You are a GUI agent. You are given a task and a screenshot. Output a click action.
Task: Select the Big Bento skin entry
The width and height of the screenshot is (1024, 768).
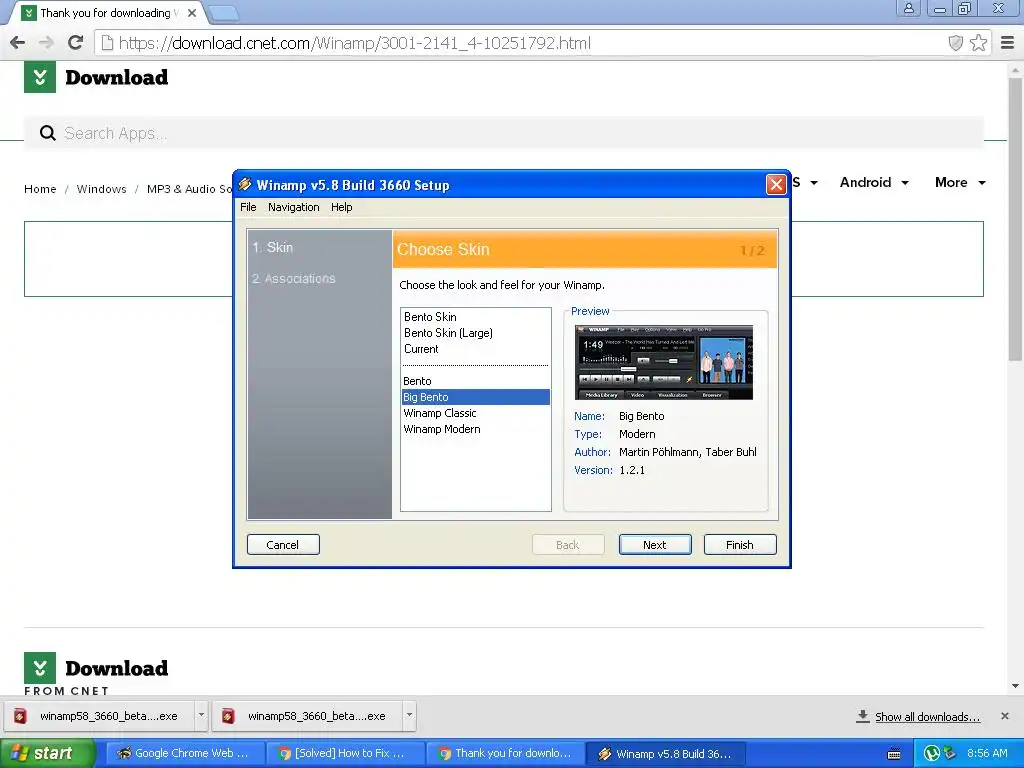[x=475, y=397]
